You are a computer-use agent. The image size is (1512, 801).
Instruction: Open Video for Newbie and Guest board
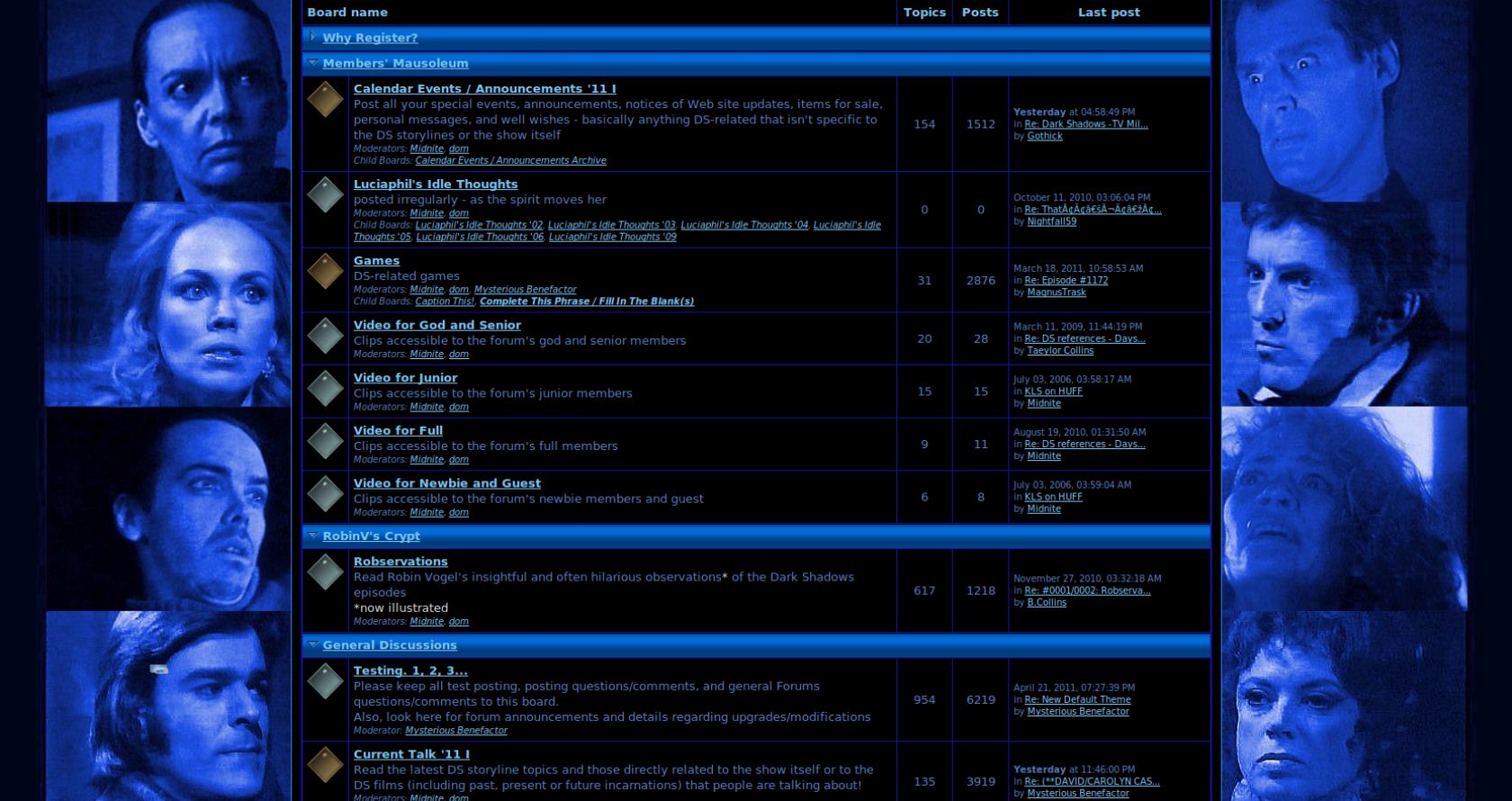tap(446, 483)
